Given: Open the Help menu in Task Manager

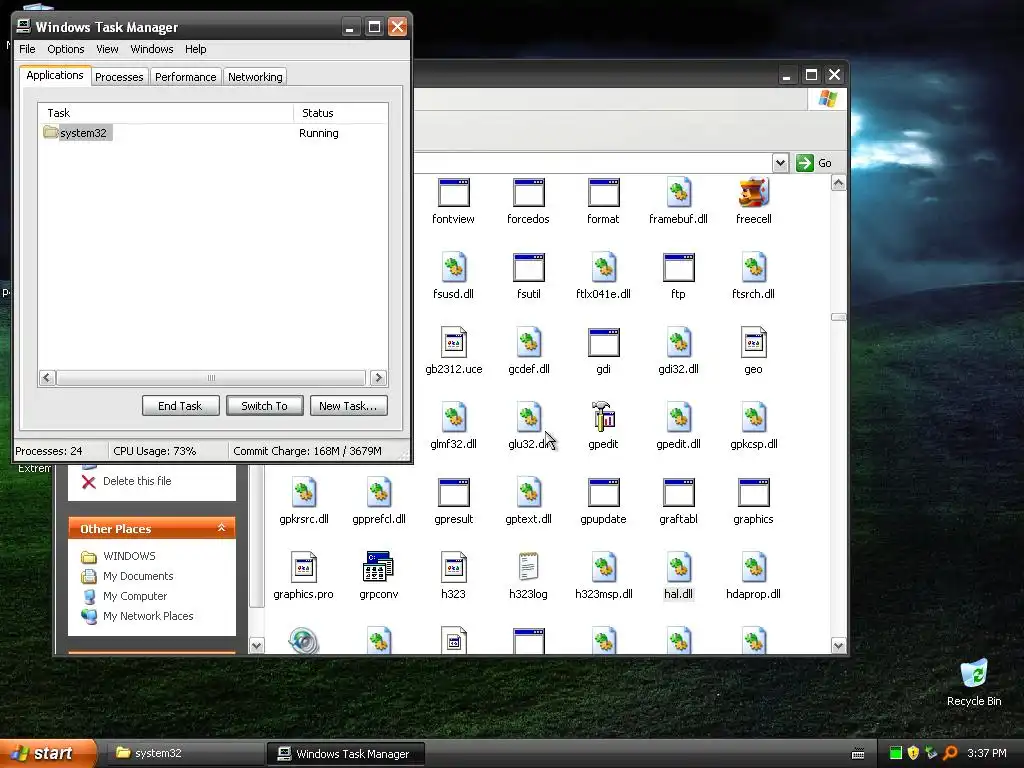Looking at the screenshot, I should pos(195,49).
